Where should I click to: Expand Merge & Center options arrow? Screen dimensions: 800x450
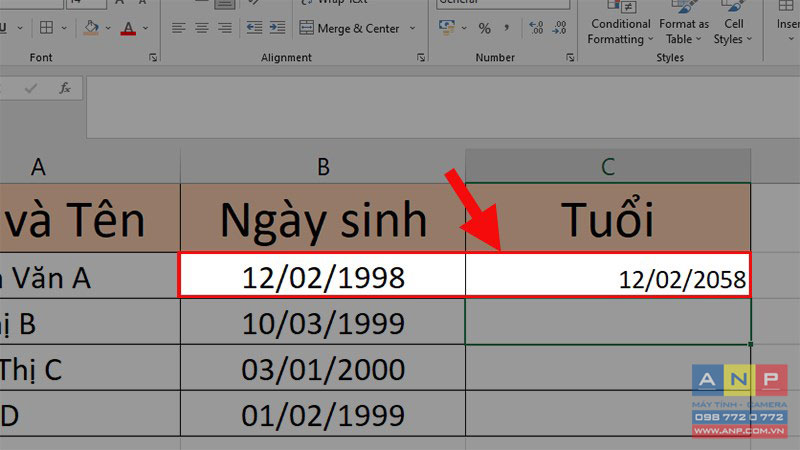(412, 28)
